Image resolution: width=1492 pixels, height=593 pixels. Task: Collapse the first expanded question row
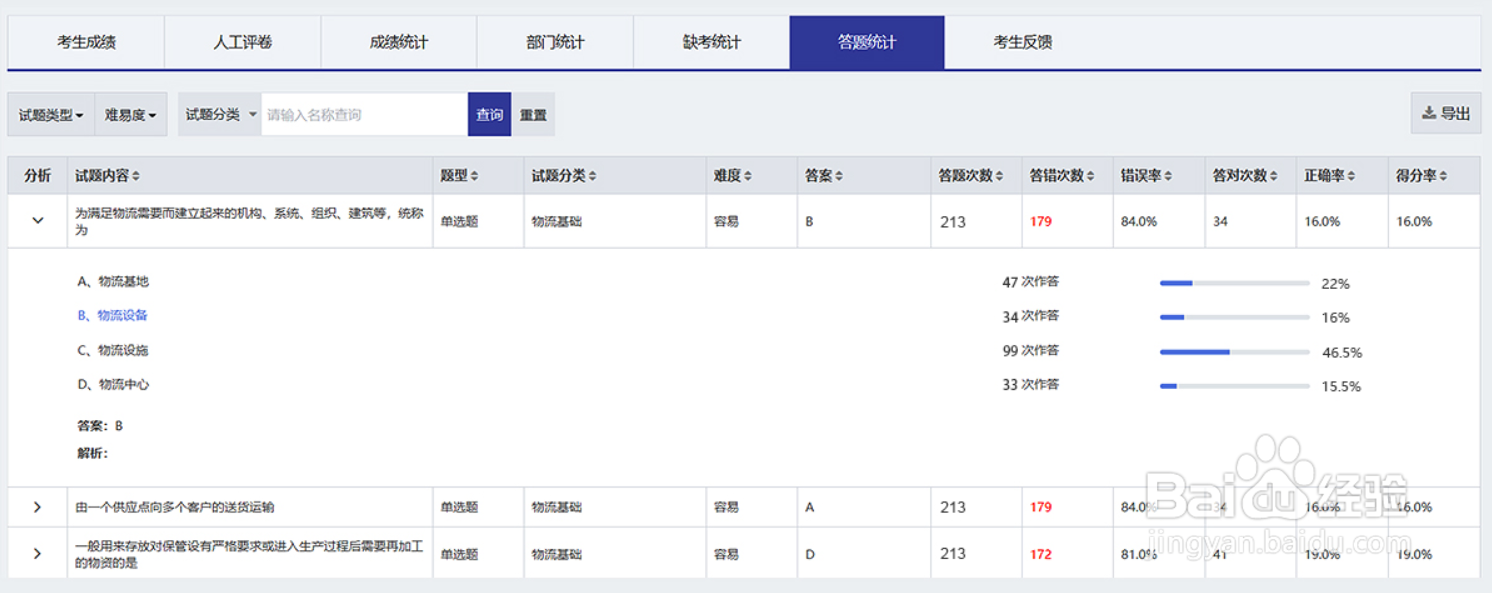[x=38, y=221]
